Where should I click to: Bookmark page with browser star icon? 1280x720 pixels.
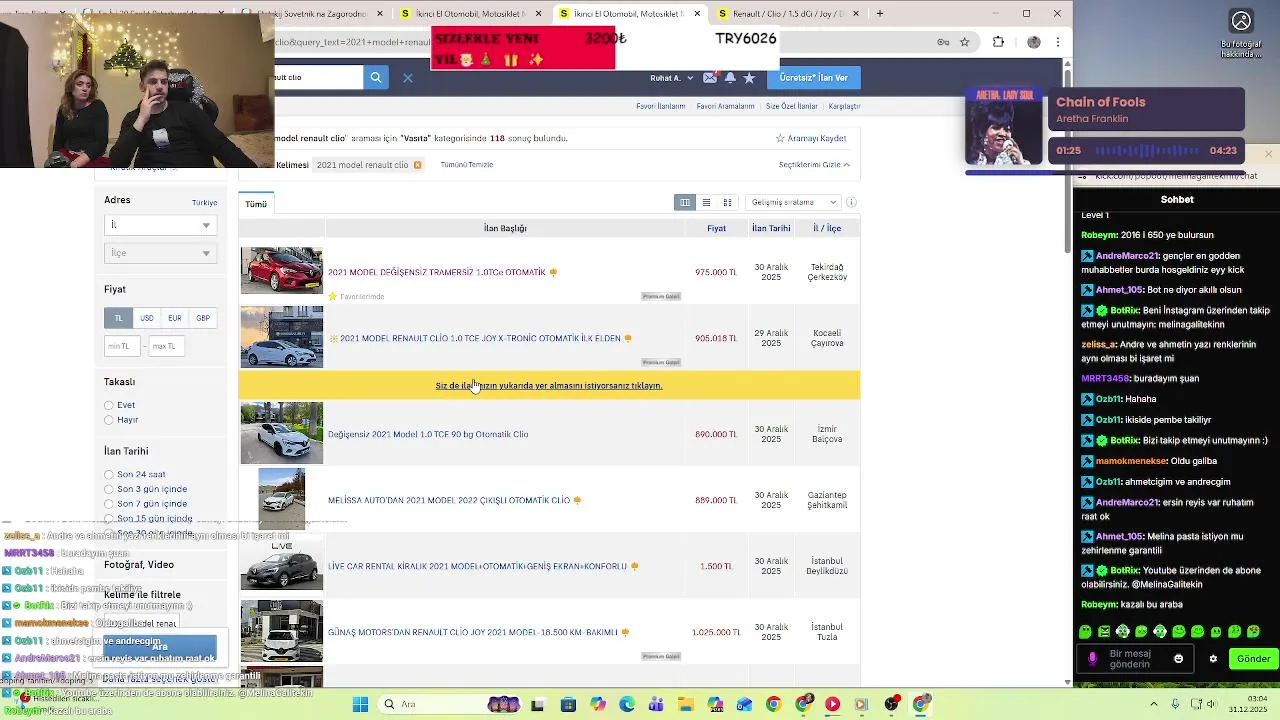(965, 42)
